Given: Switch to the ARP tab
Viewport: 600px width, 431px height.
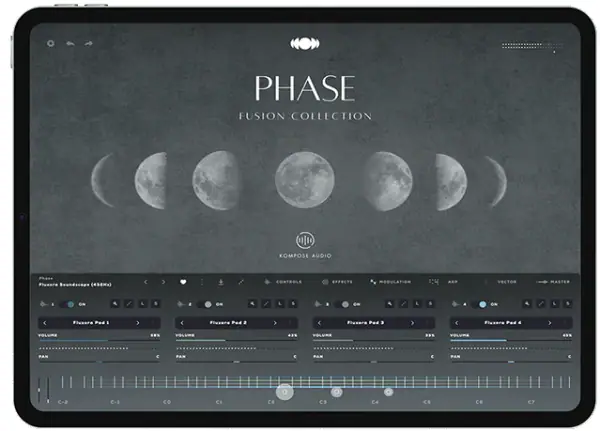Looking at the screenshot, I should (444, 282).
